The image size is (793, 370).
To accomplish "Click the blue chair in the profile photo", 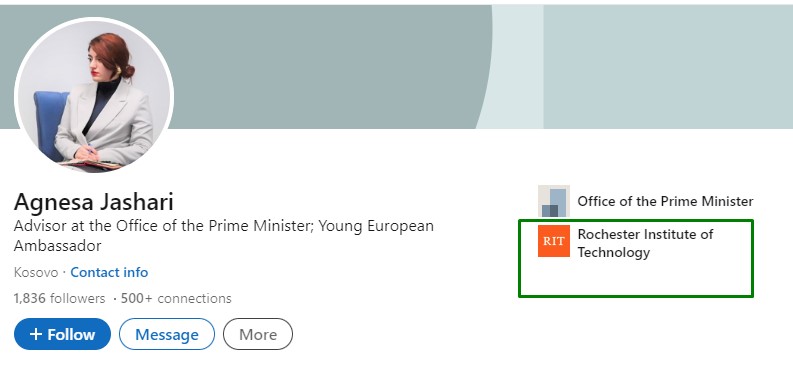I will [x=50, y=125].
